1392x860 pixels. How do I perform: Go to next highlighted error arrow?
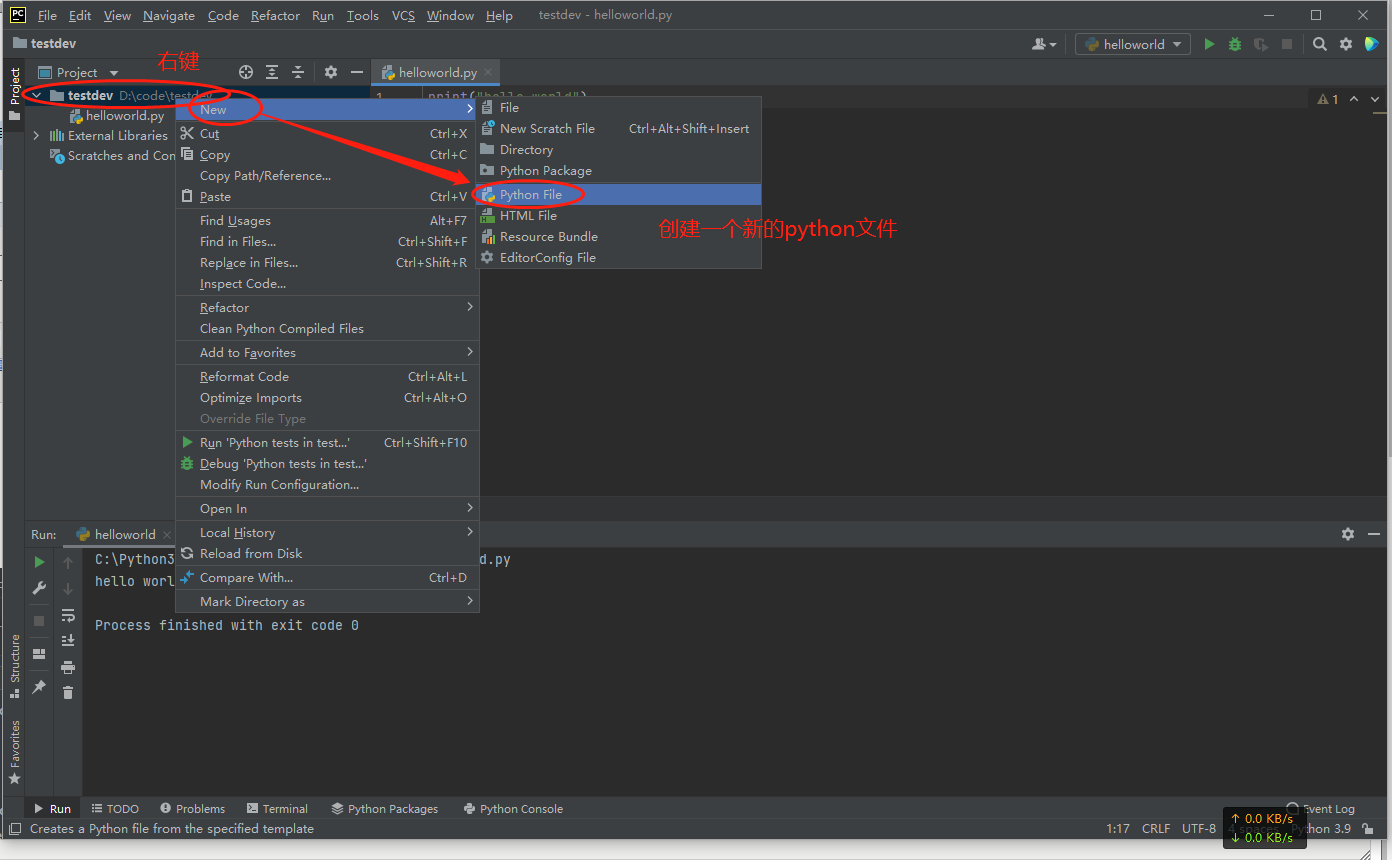click(x=1376, y=99)
